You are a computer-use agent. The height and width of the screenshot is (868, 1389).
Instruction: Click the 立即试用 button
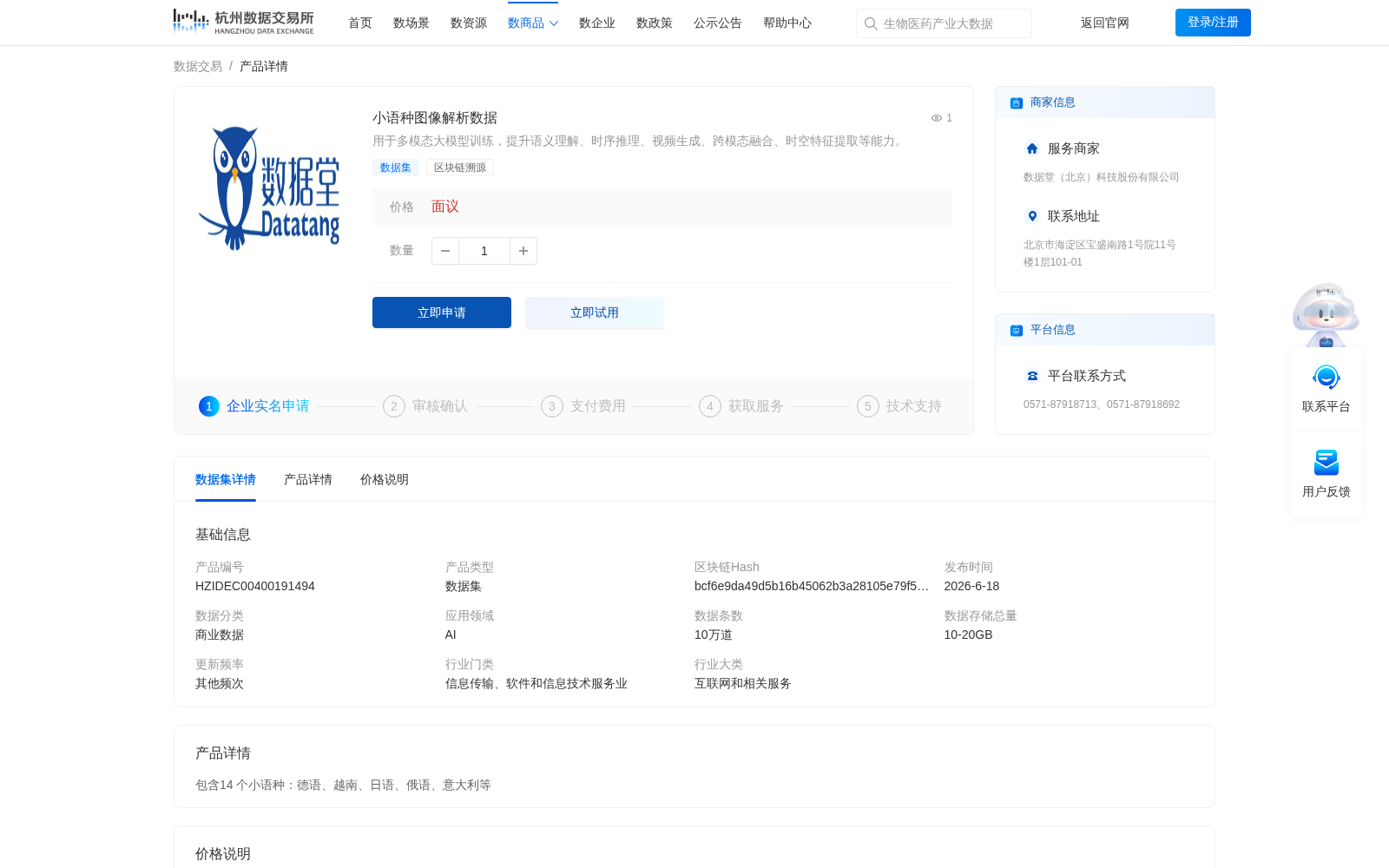tap(595, 312)
